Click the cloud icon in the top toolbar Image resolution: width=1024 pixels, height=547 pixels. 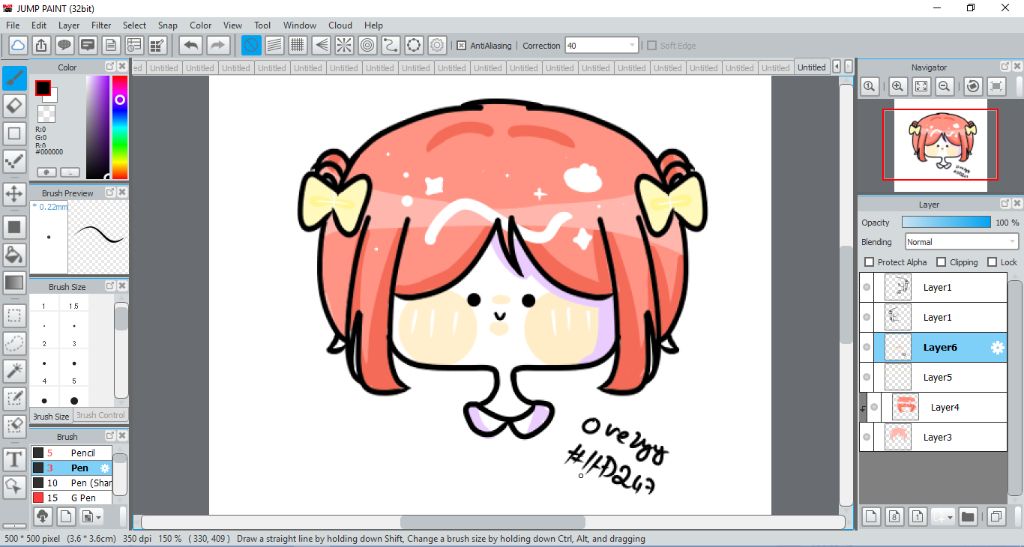[x=18, y=45]
